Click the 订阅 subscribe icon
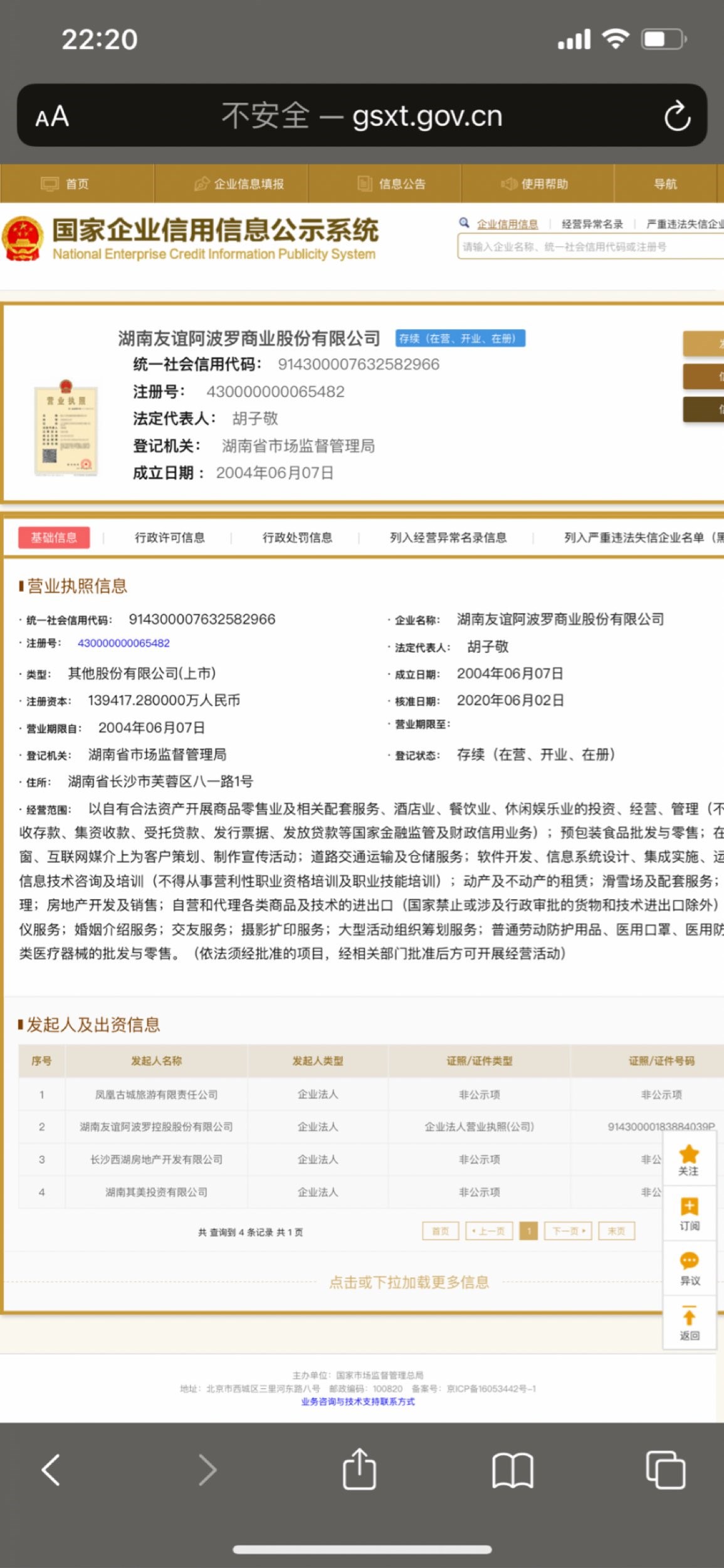724x1568 pixels. [x=689, y=1214]
